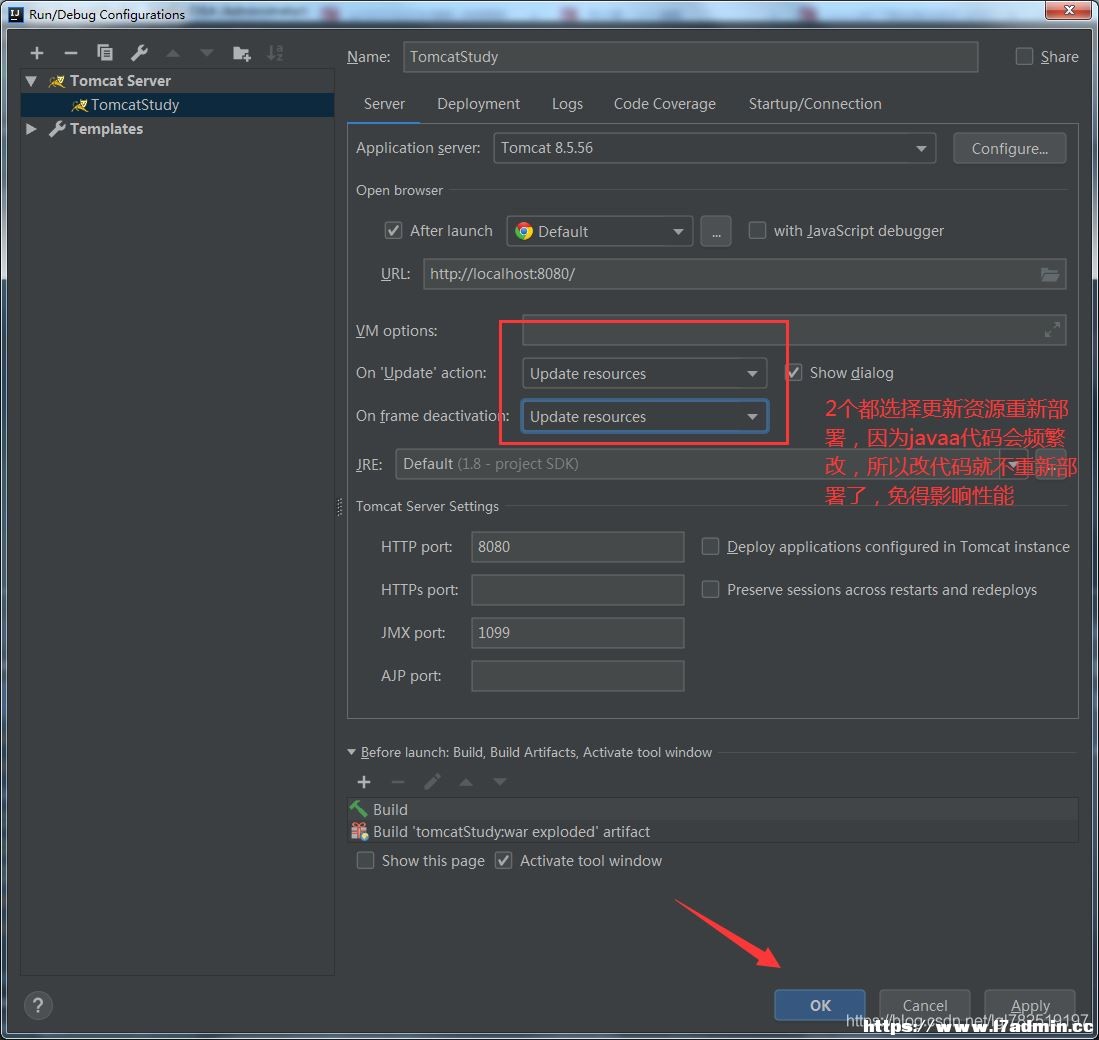Remove the selected before launch task
The height and width of the screenshot is (1040, 1099).
(x=397, y=781)
